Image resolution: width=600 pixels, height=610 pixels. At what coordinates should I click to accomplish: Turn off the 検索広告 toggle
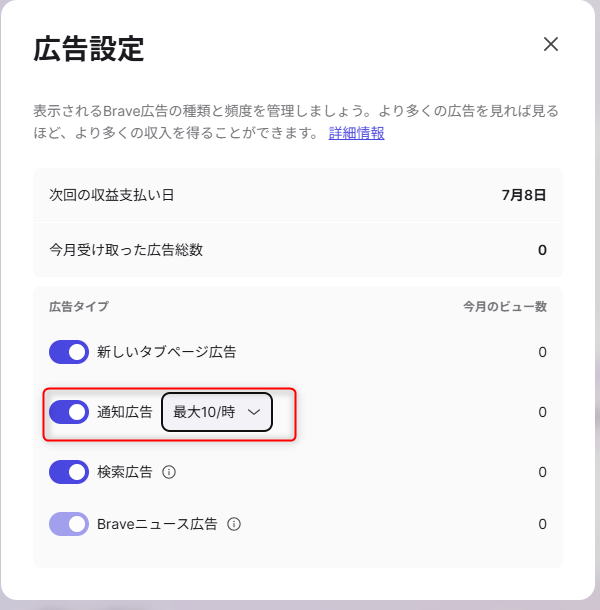click(69, 472)
